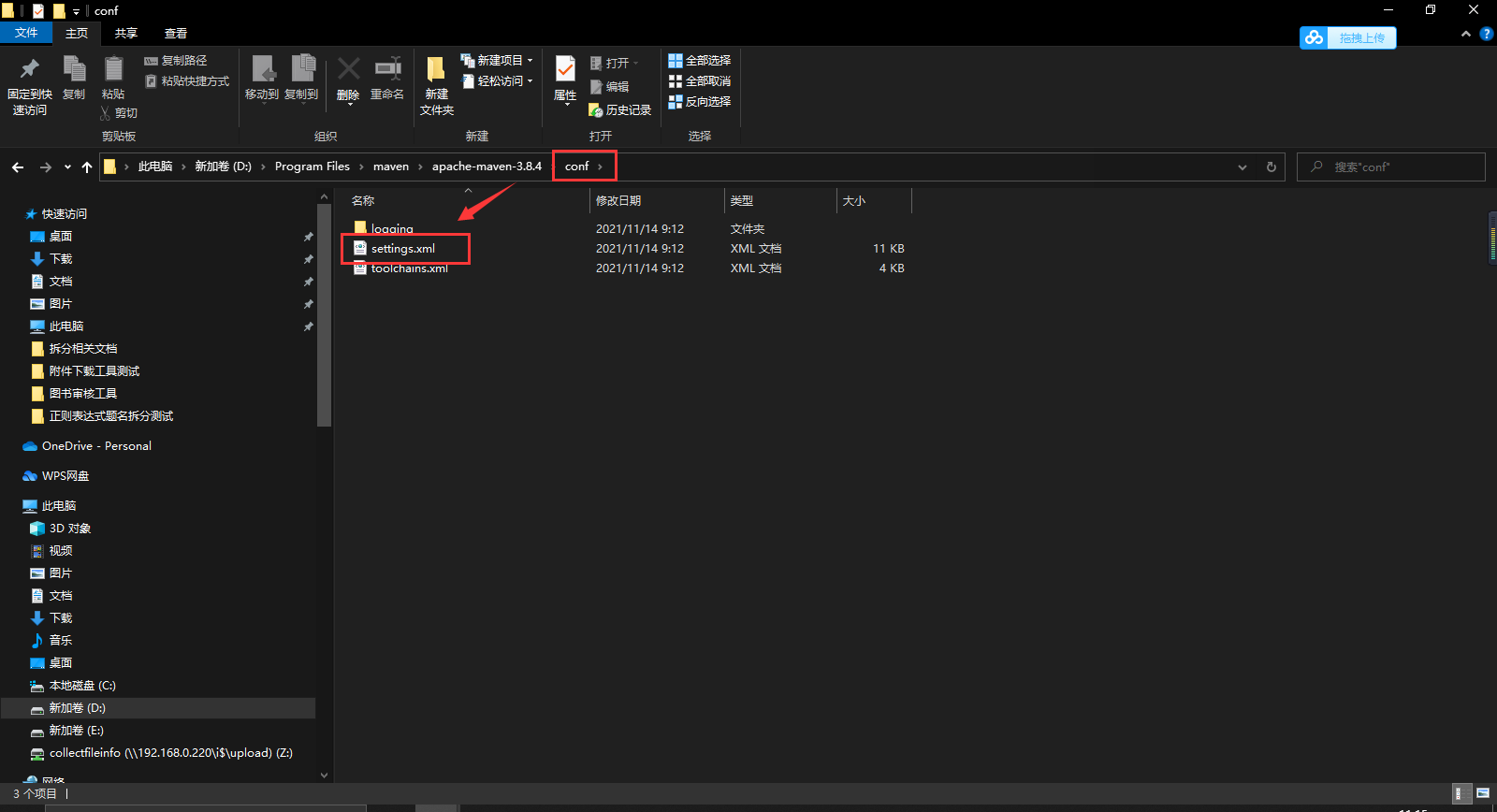Click 反向选择 invert selection
Screen dimensions: 1497x812
click(x=699, y=102)
